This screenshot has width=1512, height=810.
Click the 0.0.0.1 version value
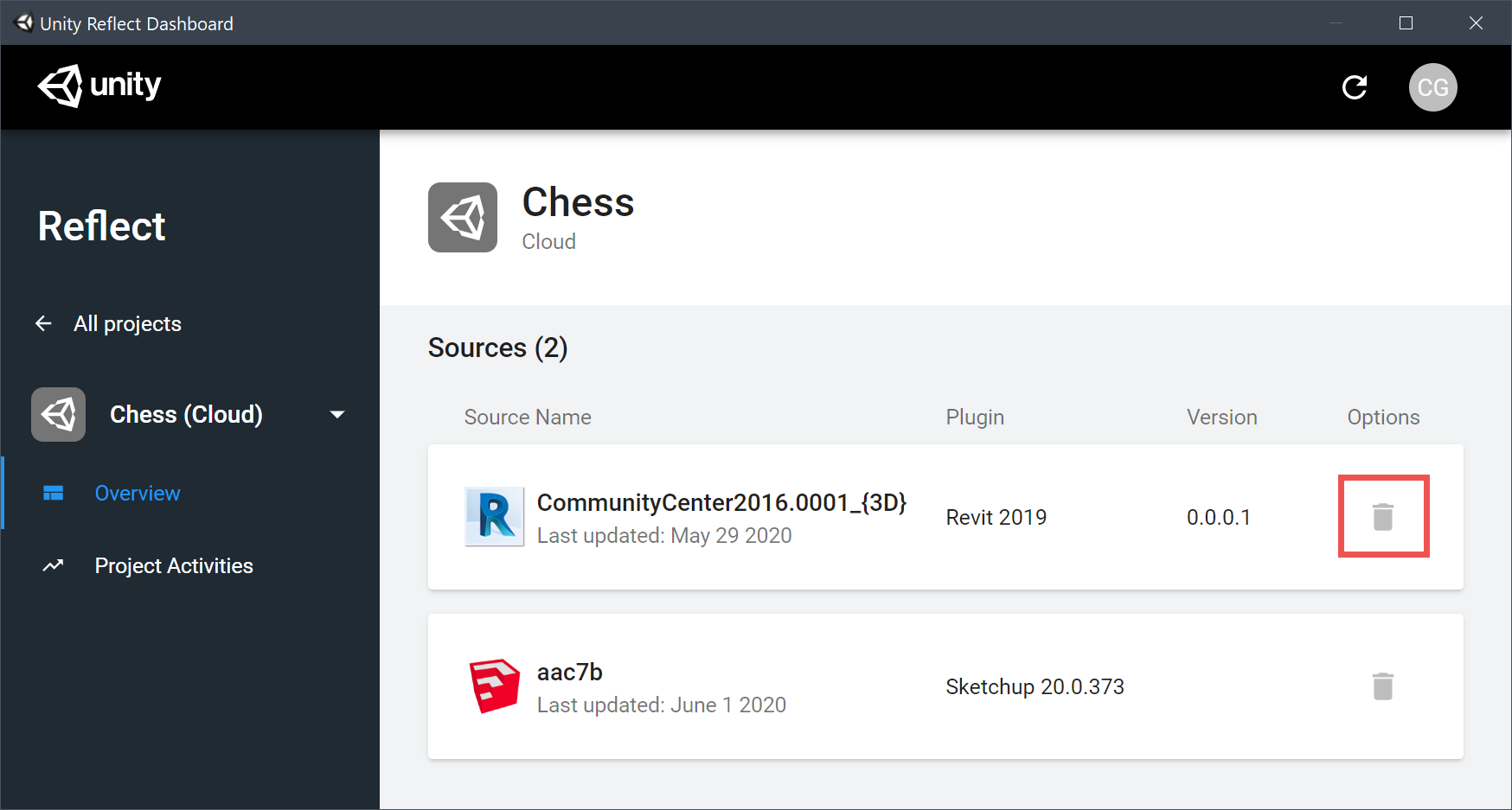1218,517
